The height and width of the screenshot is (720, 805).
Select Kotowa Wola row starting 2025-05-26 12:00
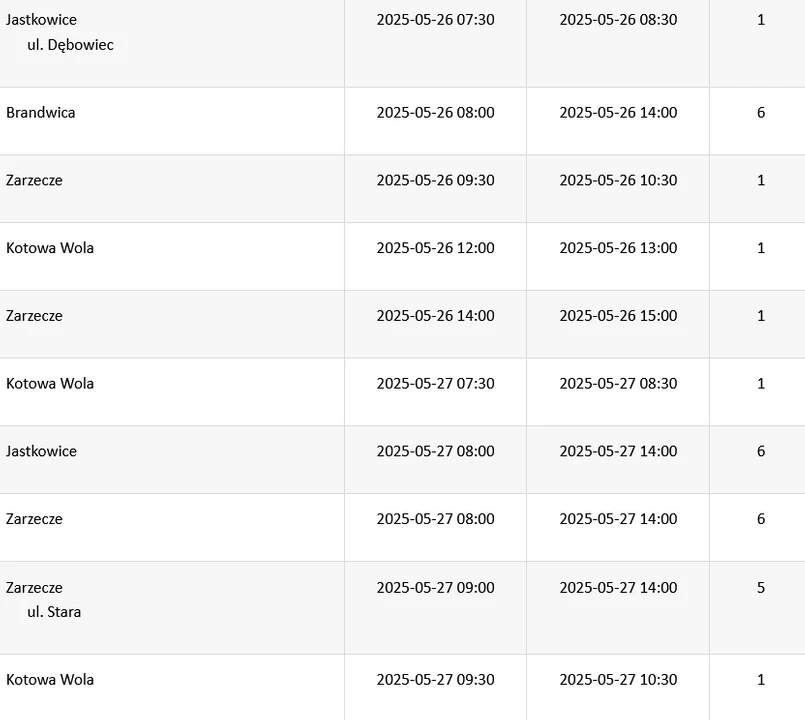coord(50,248)
